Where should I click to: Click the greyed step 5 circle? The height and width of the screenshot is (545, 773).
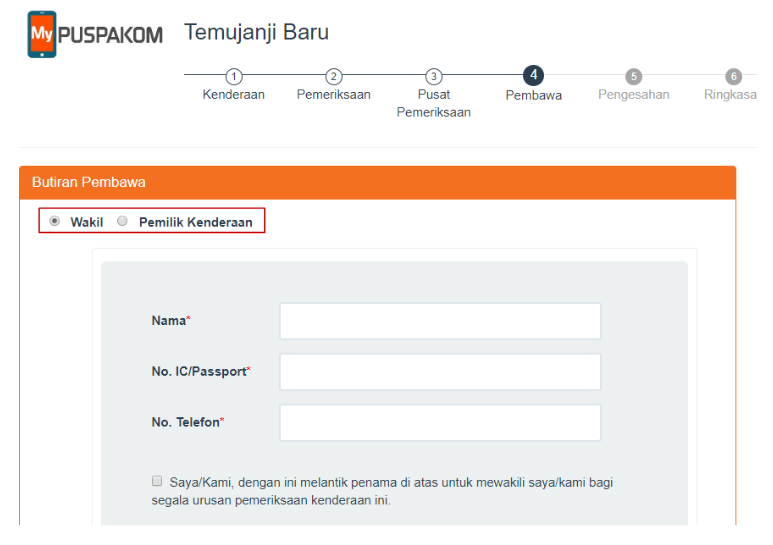pos(633,76)
